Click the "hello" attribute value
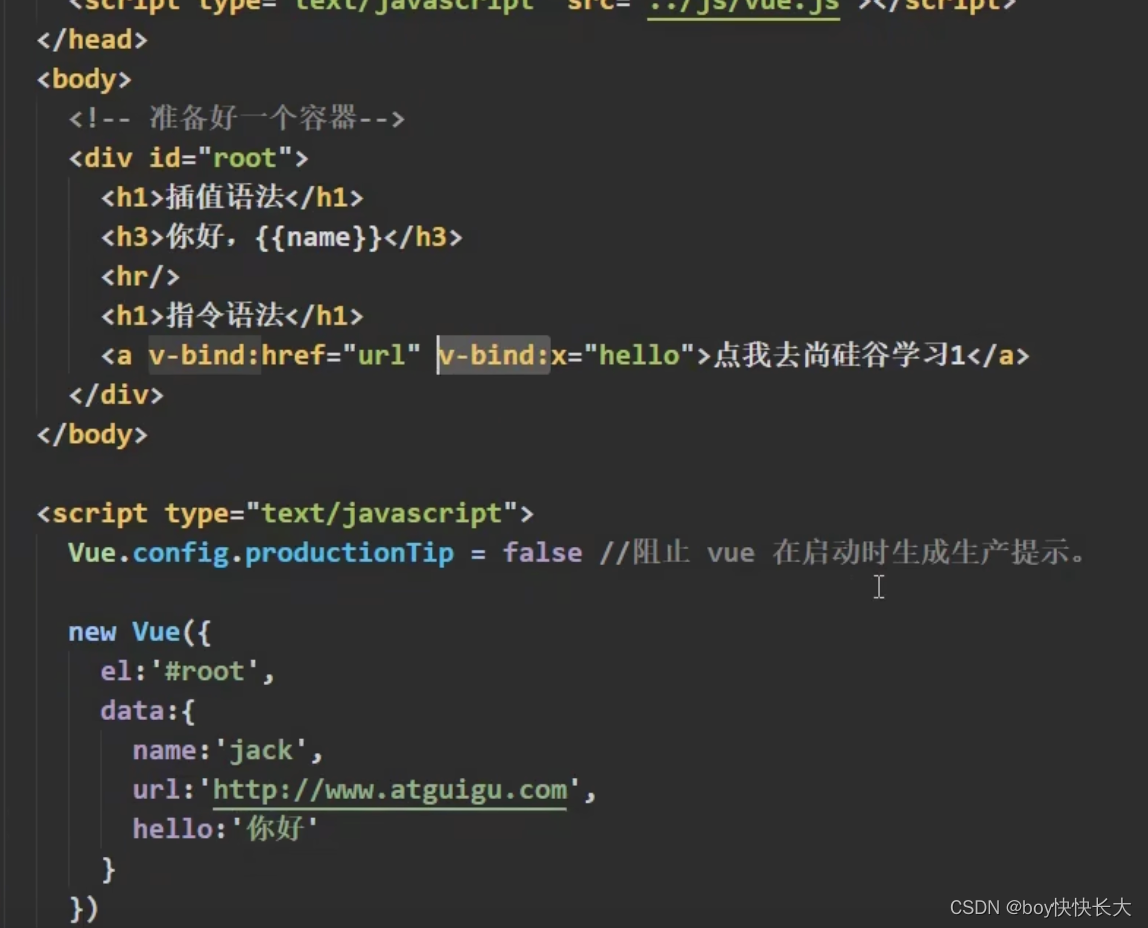 coord(639,356)
